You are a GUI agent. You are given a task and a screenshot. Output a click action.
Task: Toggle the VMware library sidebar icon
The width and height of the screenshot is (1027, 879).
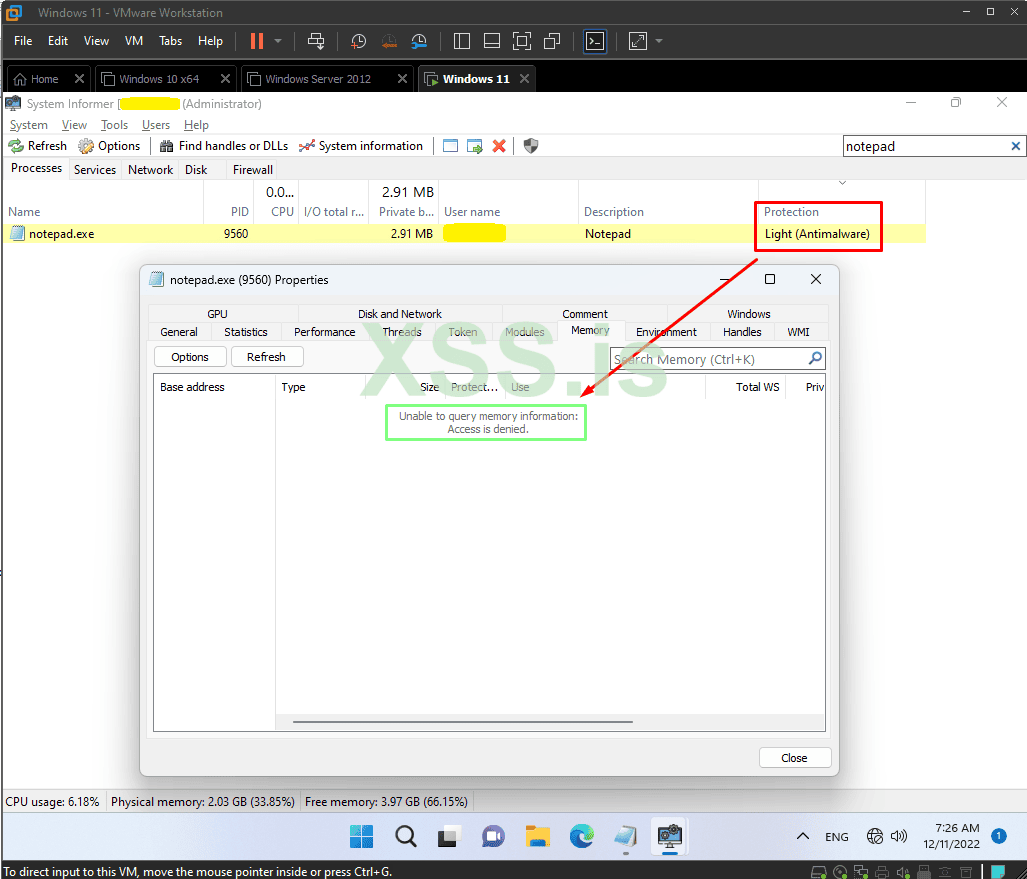tap(462, 41)
